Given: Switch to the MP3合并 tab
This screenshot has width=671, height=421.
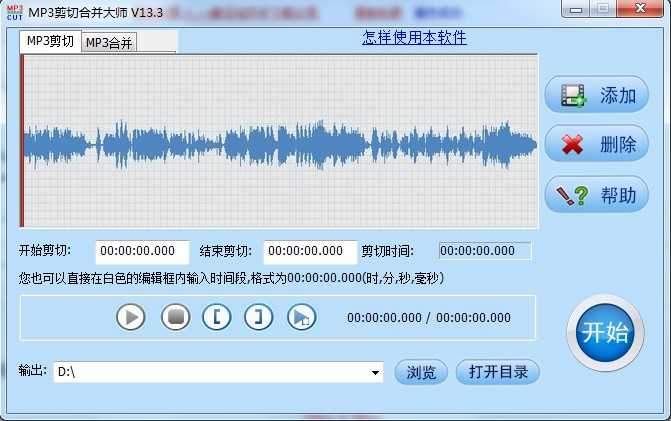Looking at the screenshot, I should click(x=109, y=42).
